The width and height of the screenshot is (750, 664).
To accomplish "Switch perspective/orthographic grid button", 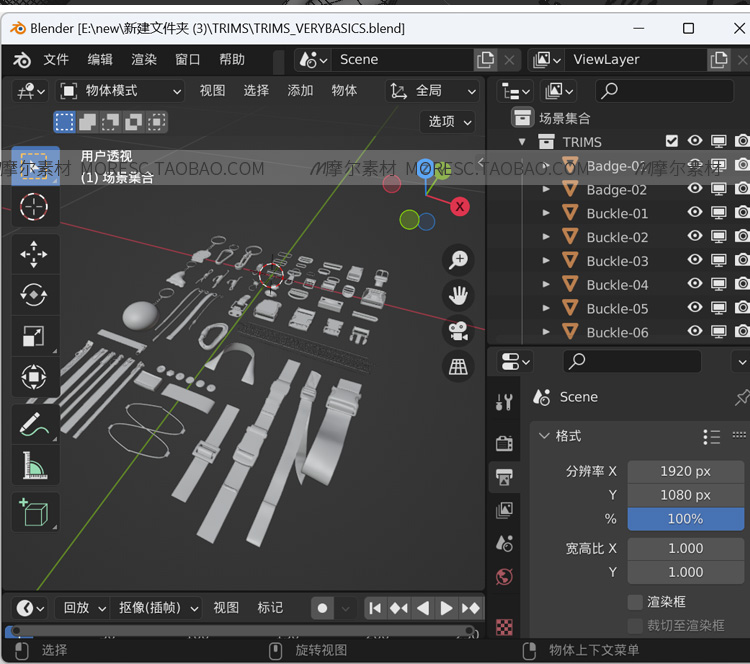I will [458, 367].
